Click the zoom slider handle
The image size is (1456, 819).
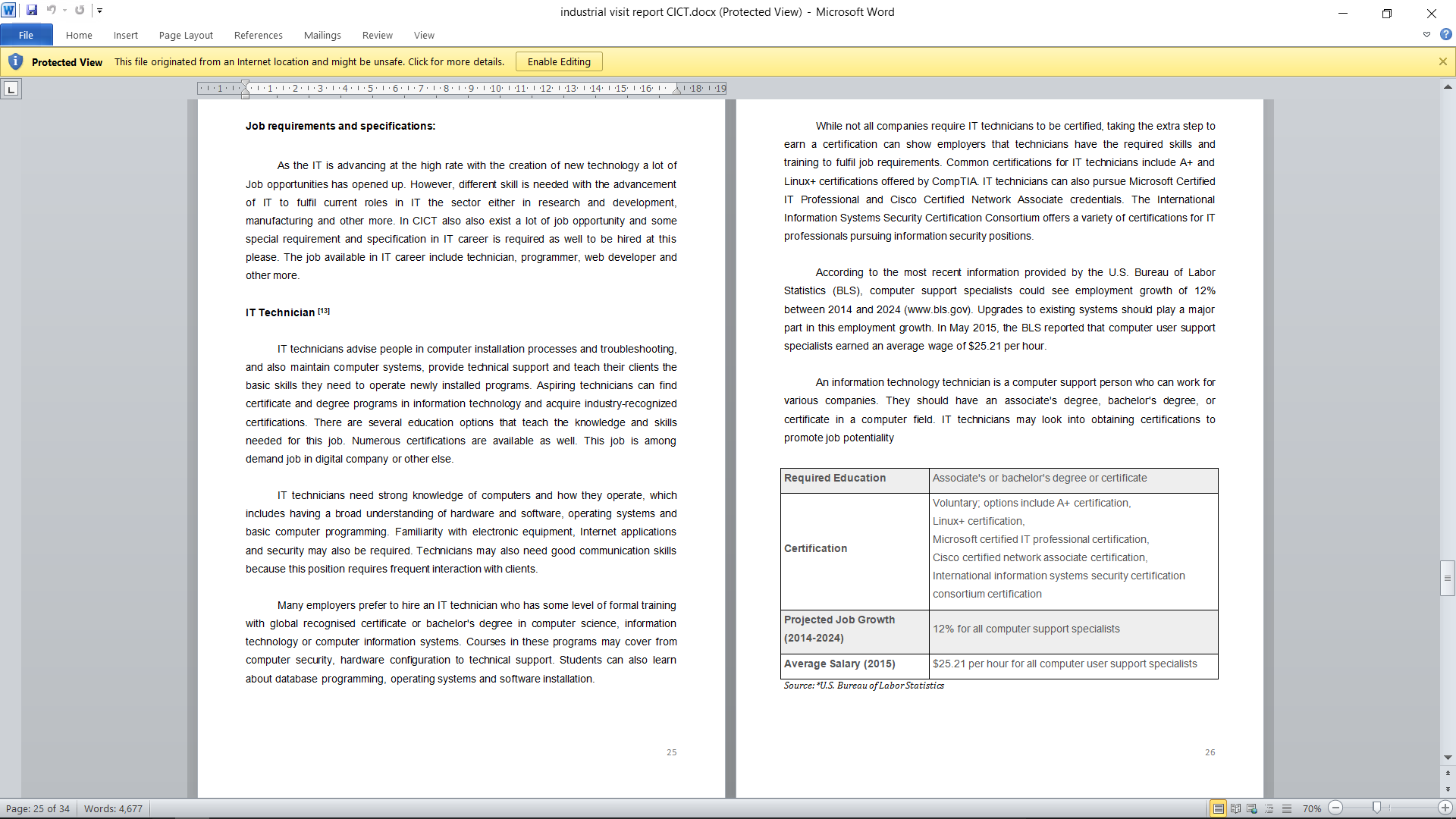click(1376, 808)
